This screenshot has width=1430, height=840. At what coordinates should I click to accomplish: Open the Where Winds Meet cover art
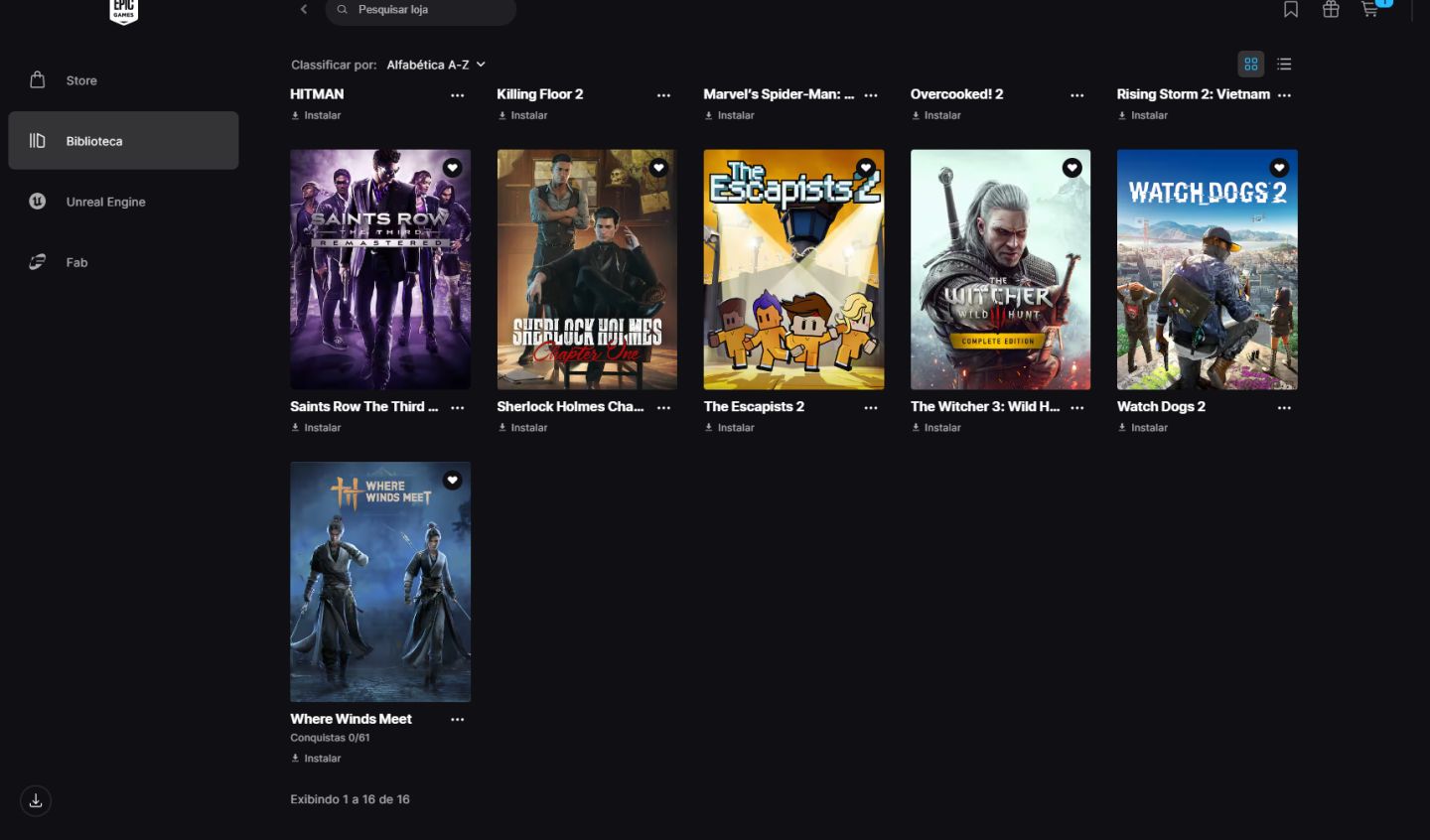click(x=380, y=582)
